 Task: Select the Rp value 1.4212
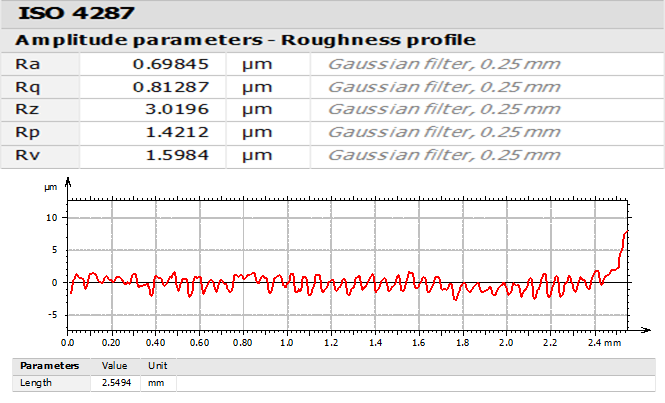(177, 132)
